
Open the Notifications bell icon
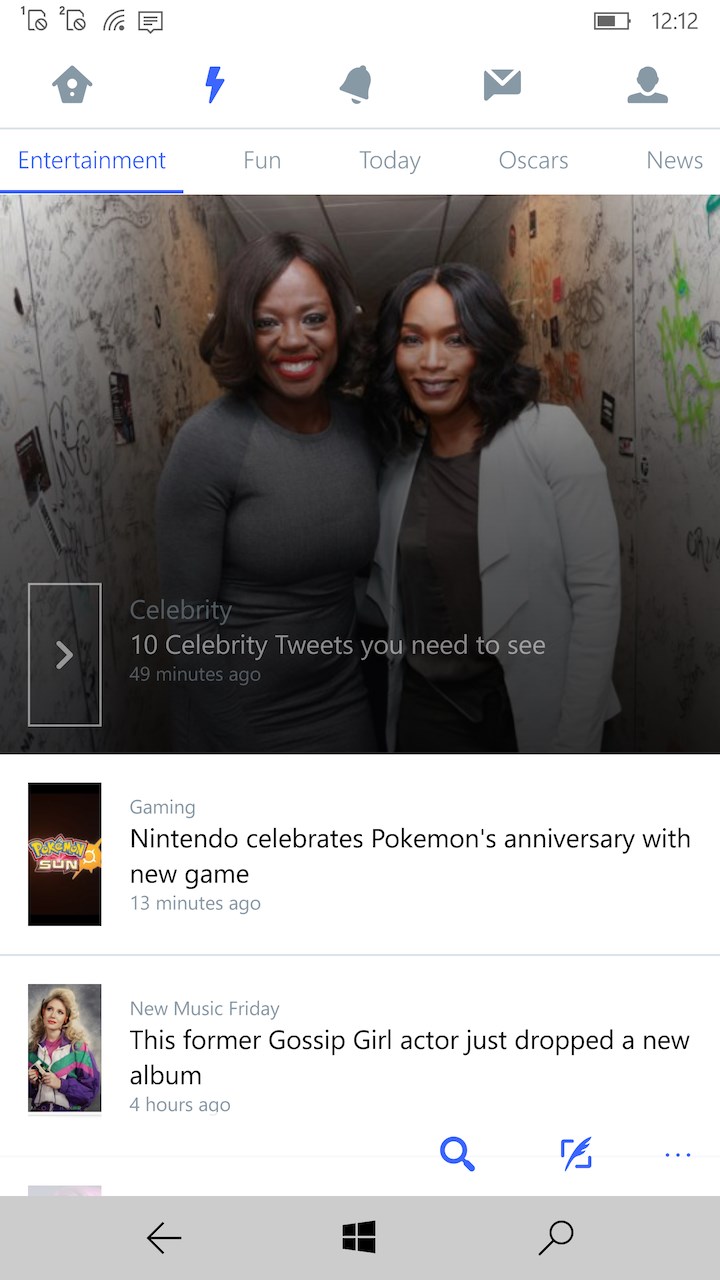357,85
